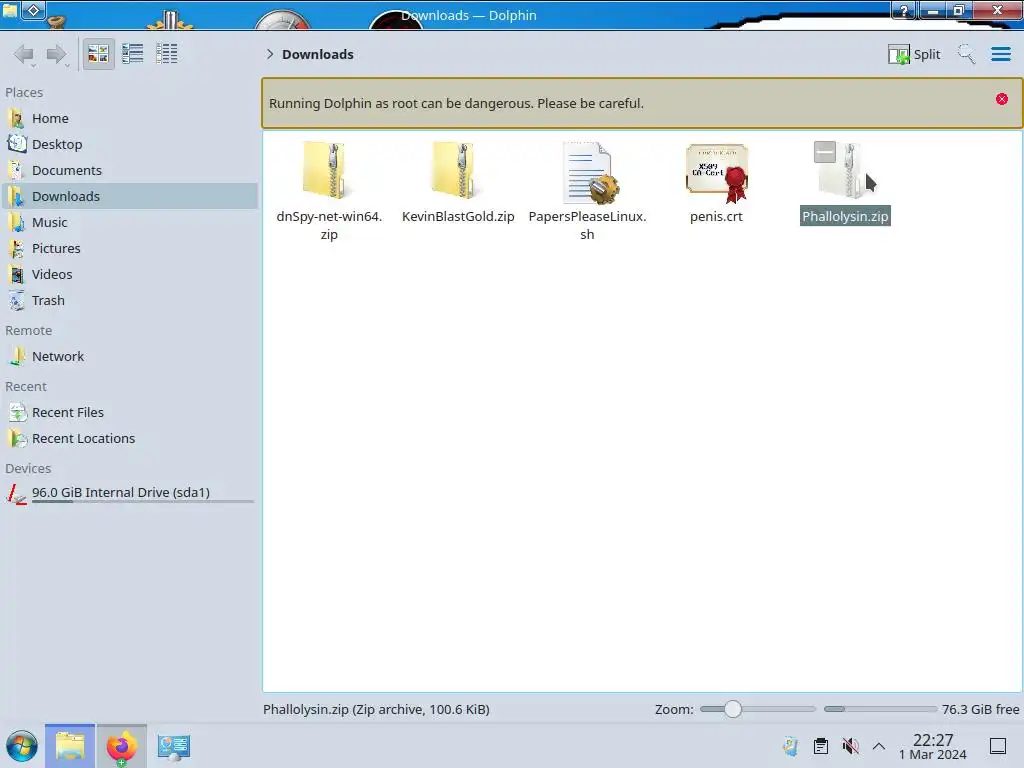The height and width of the screenshot is (768, 1024).
Task: Open Trash in Places
Action: (129, 301)
